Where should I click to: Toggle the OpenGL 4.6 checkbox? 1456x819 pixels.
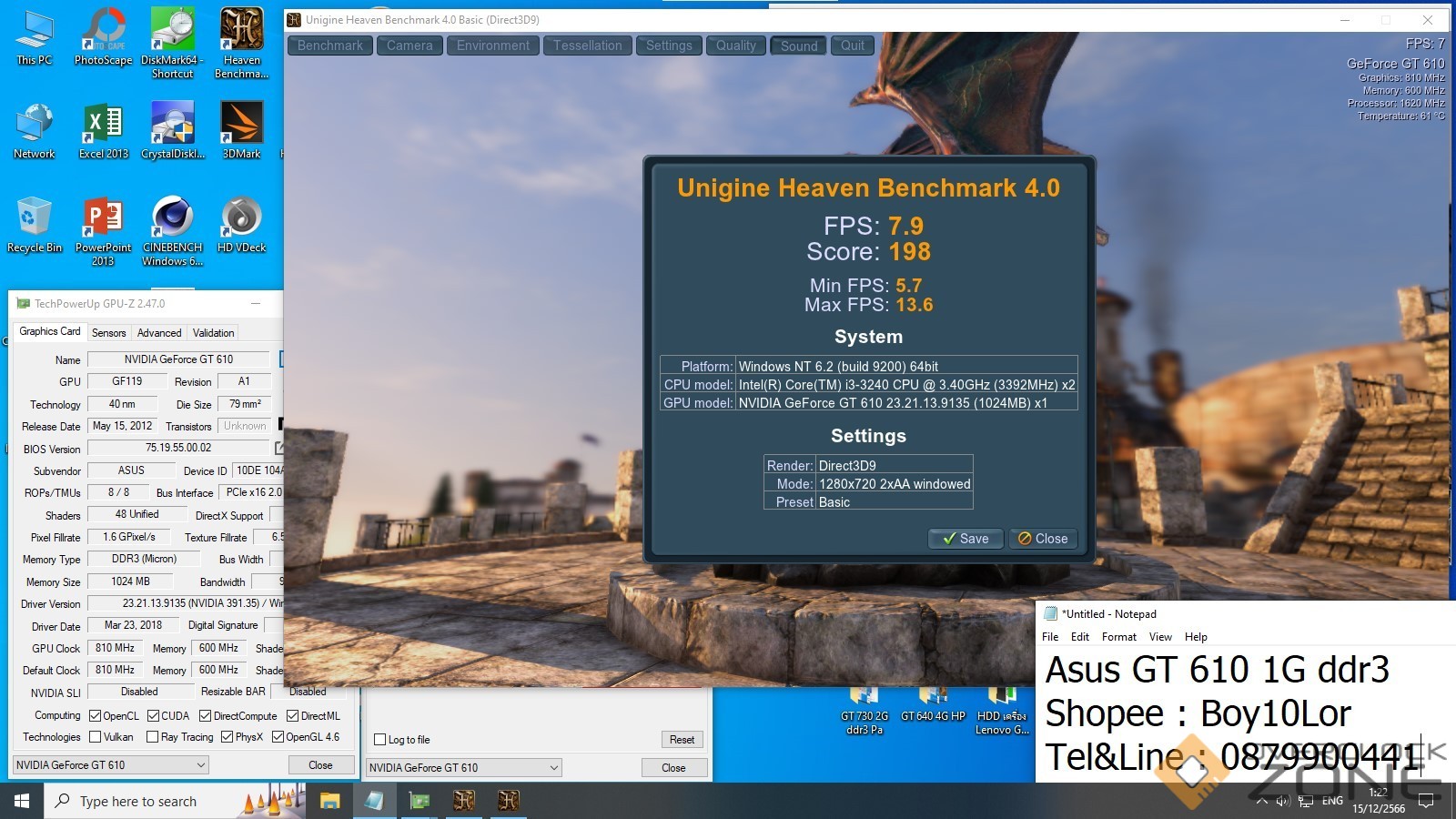pyautogui.click(x=278, y=736)
